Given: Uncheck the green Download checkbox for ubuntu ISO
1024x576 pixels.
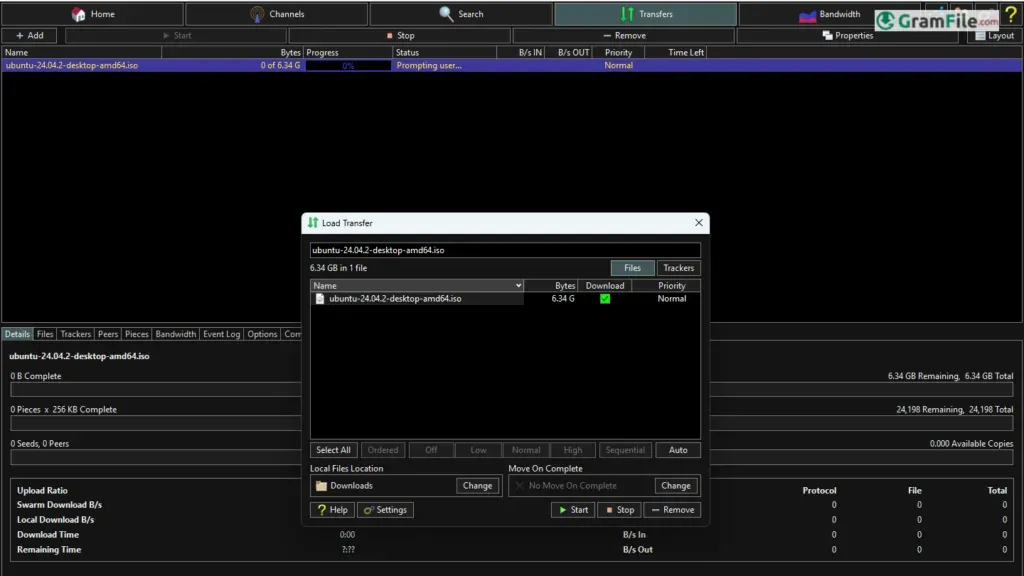Looking at the screenshot, I should coord(605,298).
